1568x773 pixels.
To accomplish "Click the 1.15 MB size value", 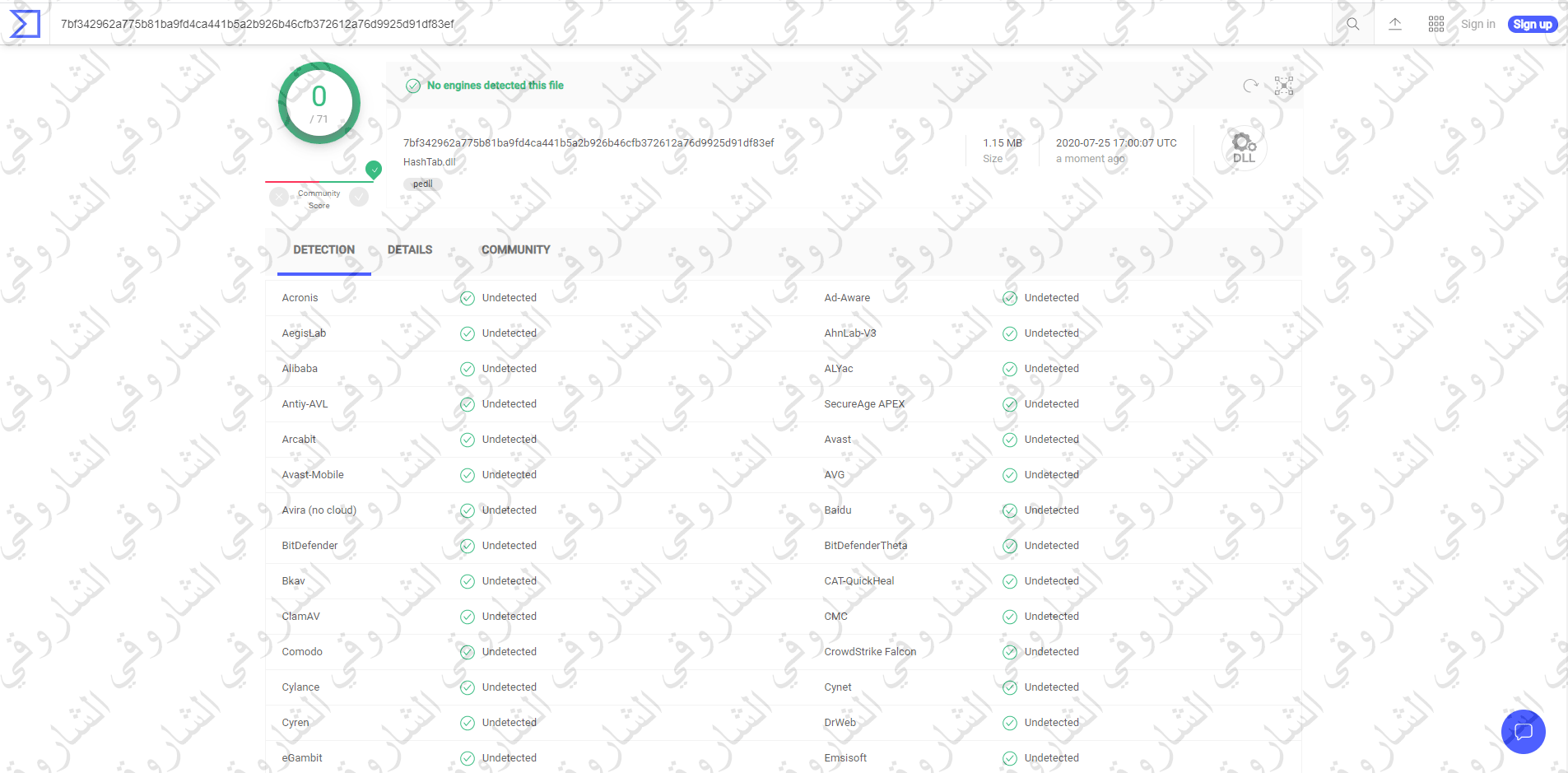I will coord(1003,142).
